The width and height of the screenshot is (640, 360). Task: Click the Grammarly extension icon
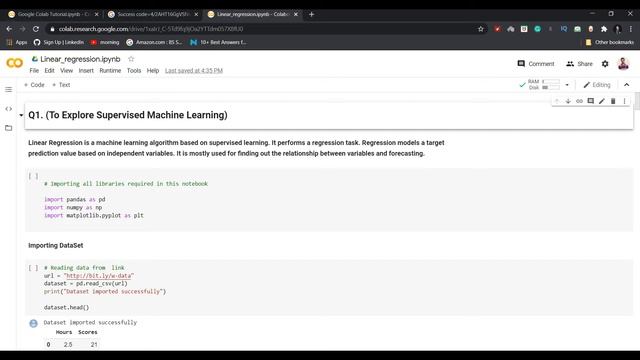click(538, 29)
